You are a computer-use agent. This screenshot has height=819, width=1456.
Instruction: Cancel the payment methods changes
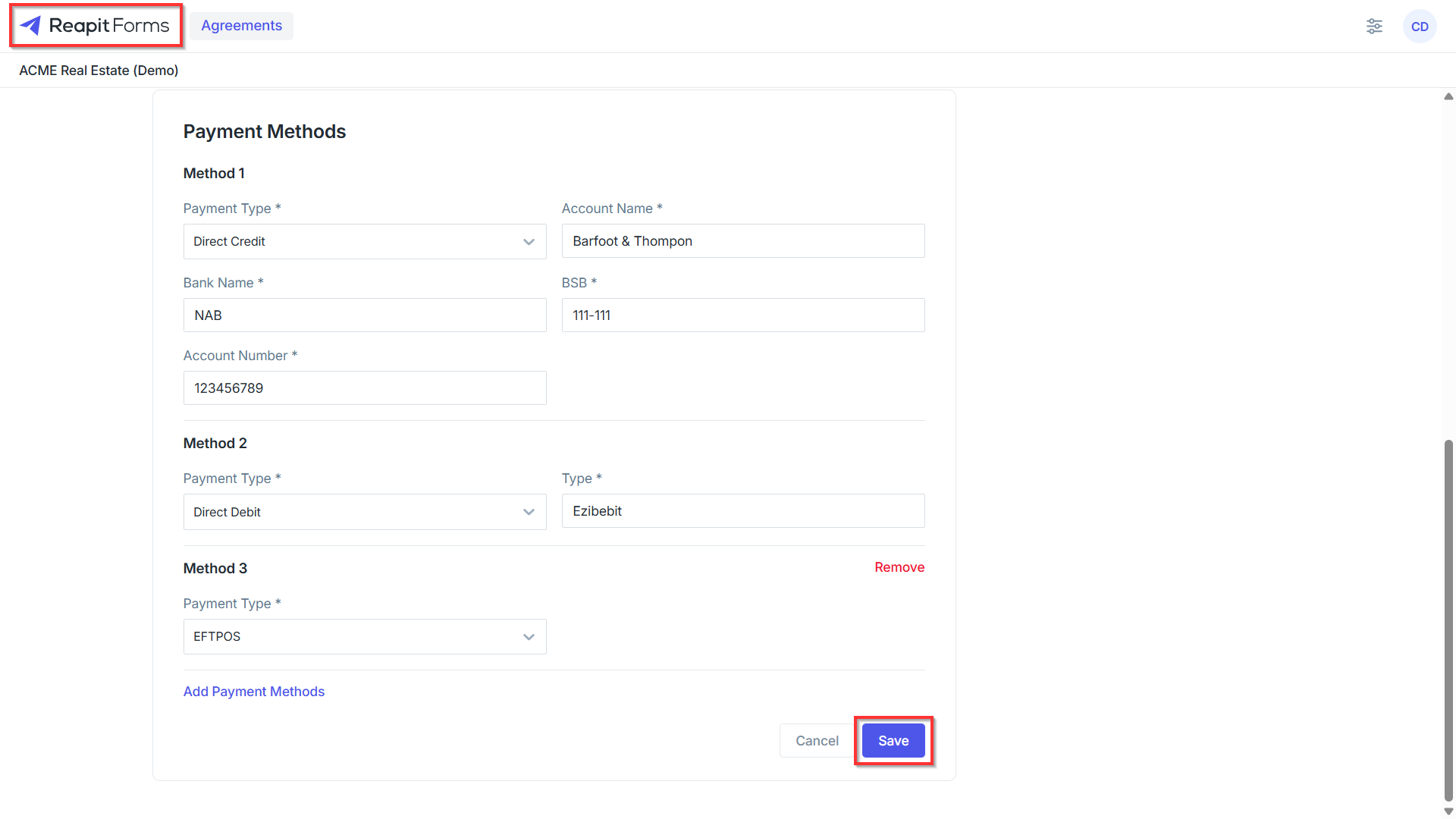pos(817,741)
